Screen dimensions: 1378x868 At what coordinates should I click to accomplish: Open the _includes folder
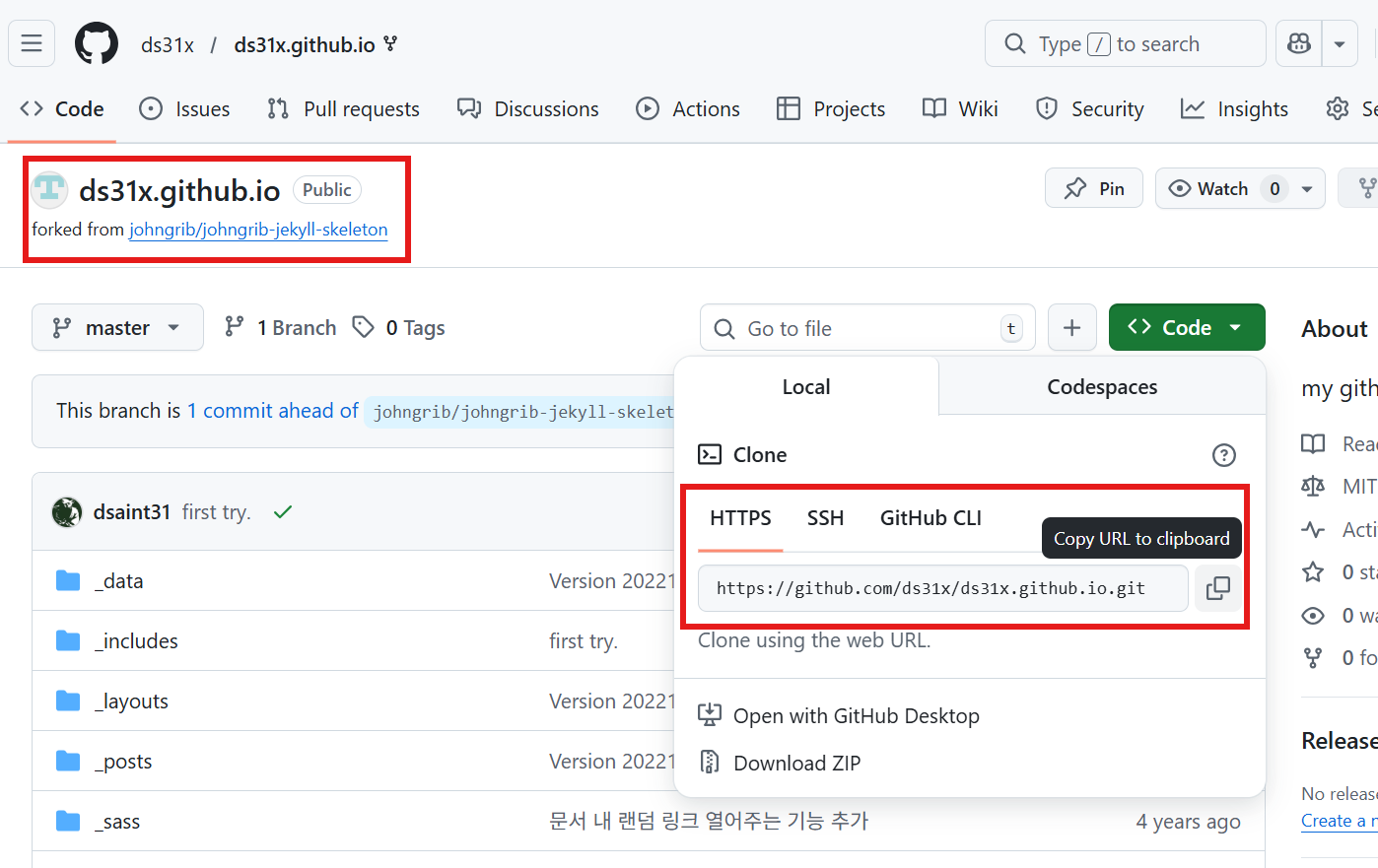tap(137, 641)
